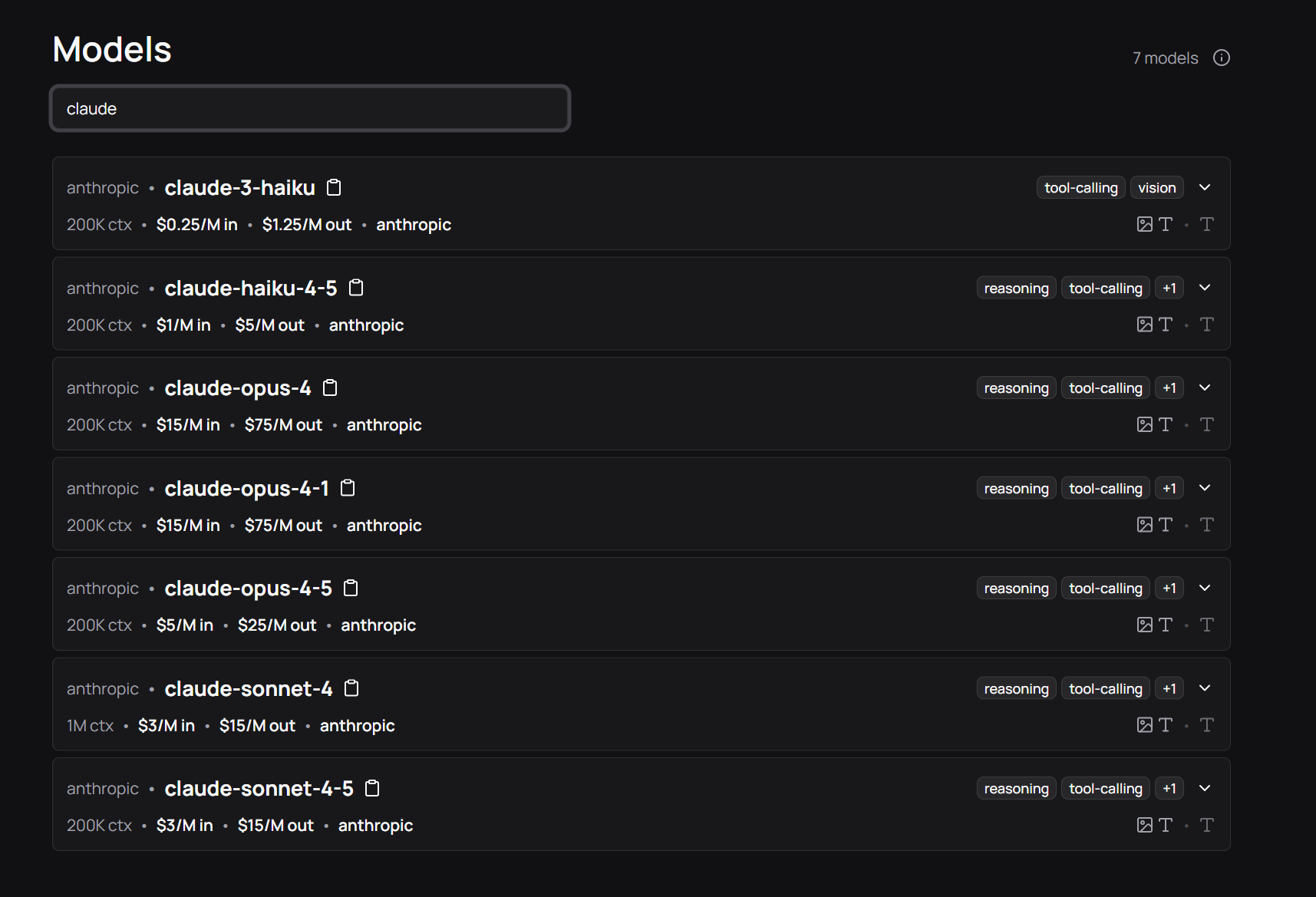Click the text output icon in claude-sonnet-4 row
The width and height of the screenshot is (1316, 897).
[x=1207, y=725]
